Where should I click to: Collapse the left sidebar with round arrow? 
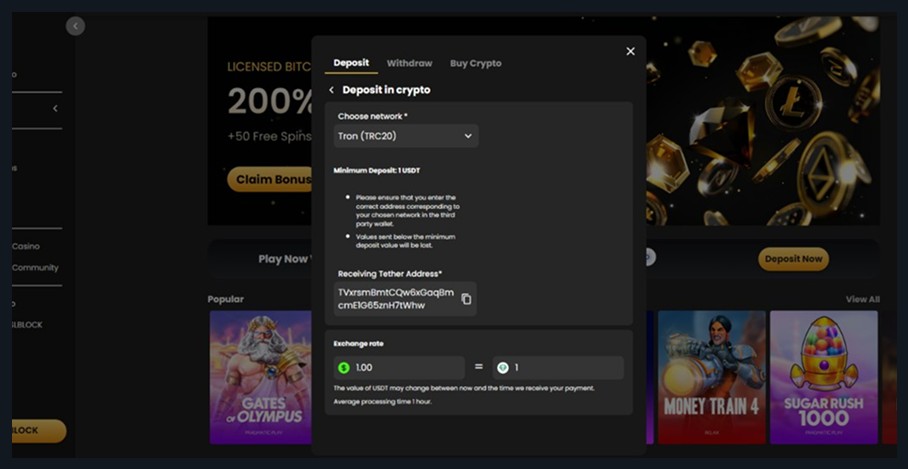[x=76, y=27]
